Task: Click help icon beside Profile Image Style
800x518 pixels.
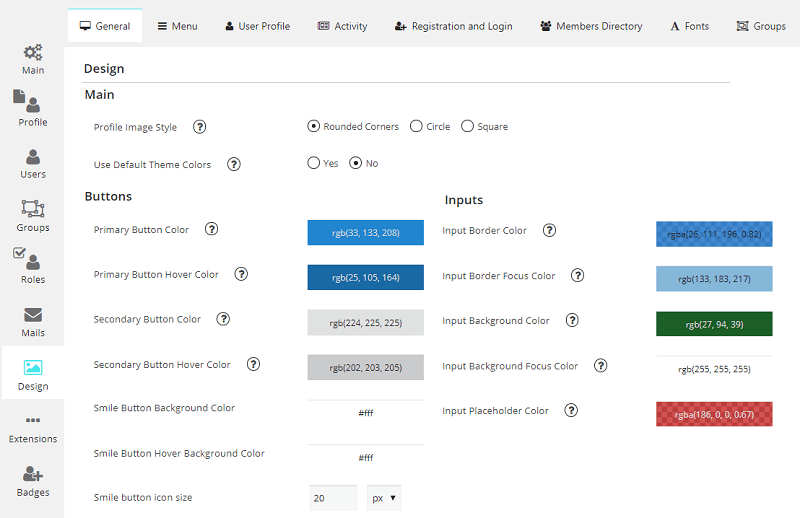Action: [x=200, y=127]
